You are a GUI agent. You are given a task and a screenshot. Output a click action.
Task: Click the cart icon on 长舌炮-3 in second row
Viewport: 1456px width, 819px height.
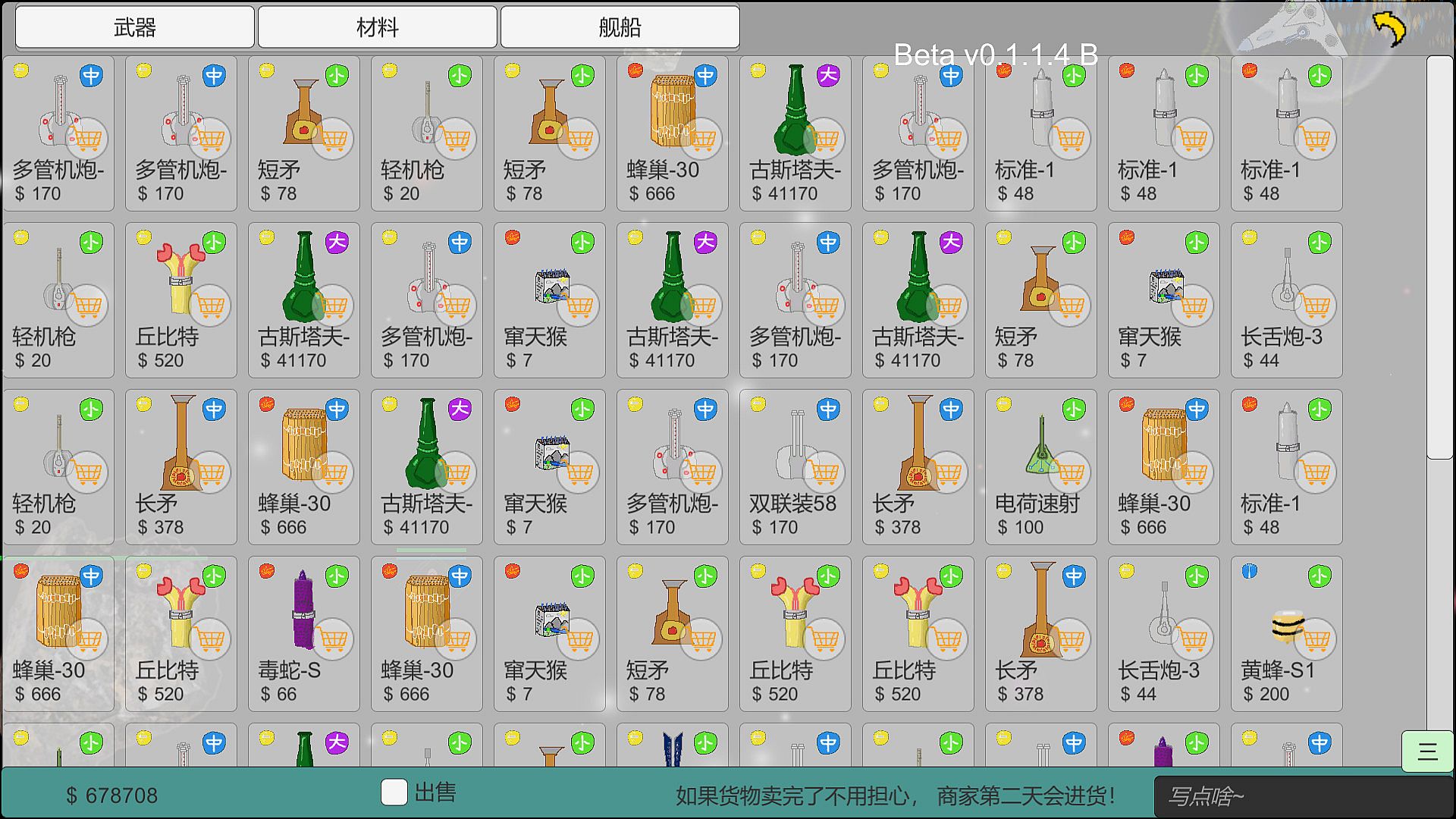1315,306
